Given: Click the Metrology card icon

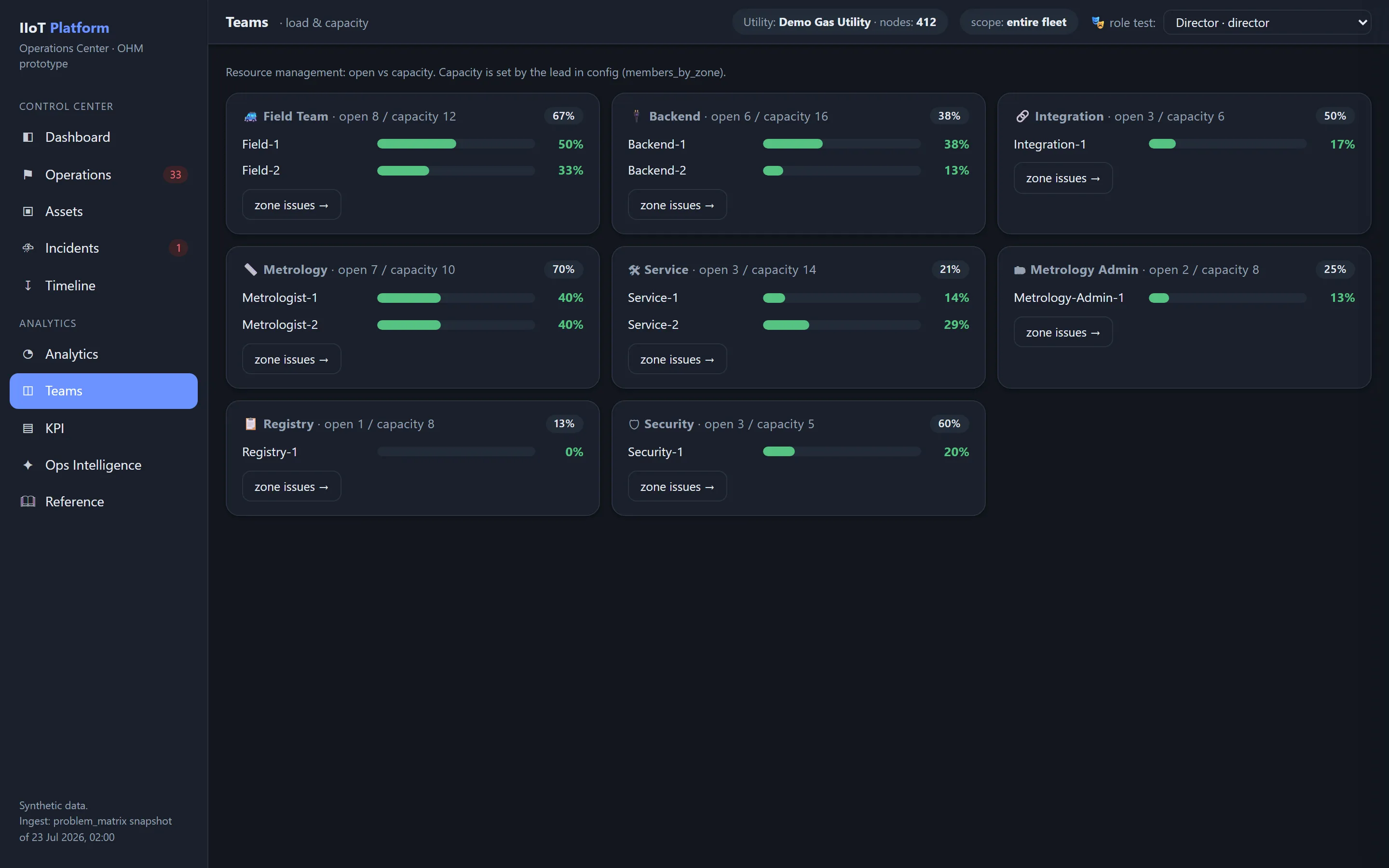Looking at the screenshot, I should (x=251, y=270).
